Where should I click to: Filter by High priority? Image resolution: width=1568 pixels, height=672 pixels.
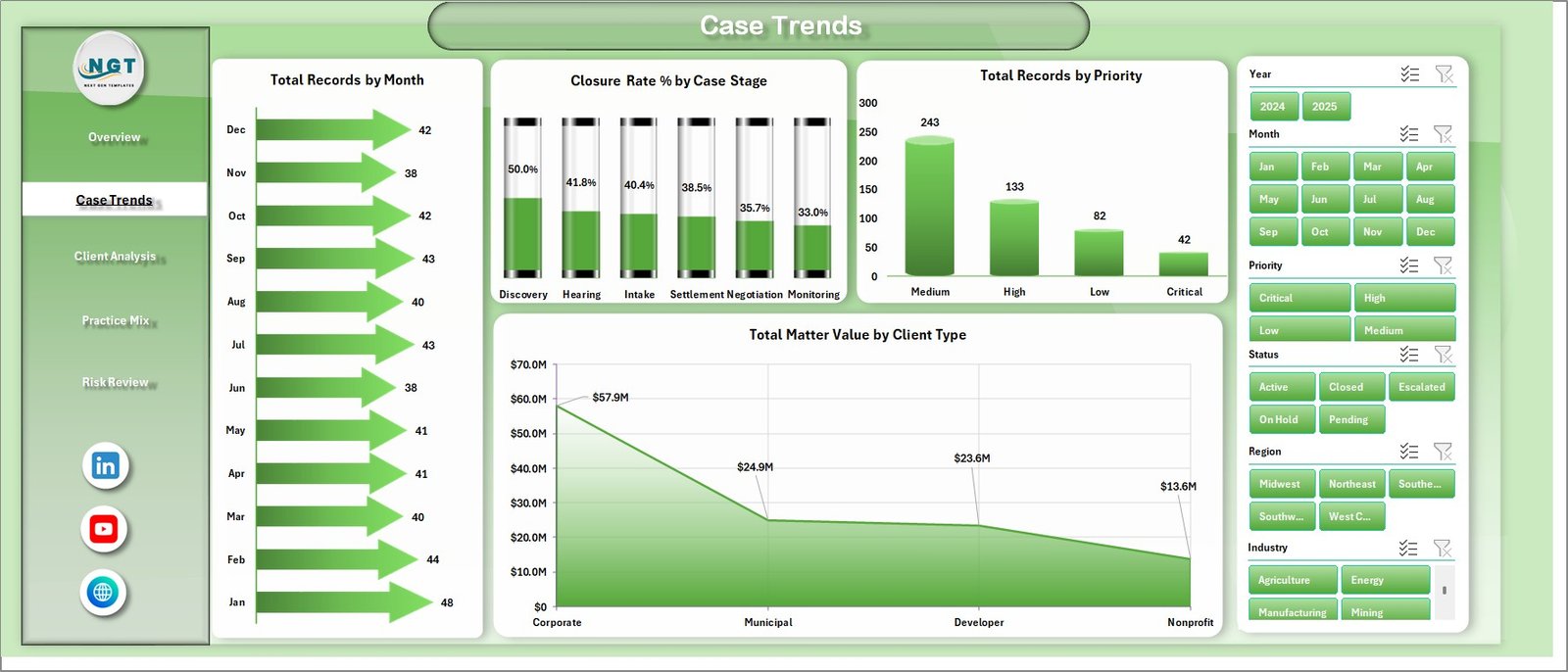tap(1404, 298)
